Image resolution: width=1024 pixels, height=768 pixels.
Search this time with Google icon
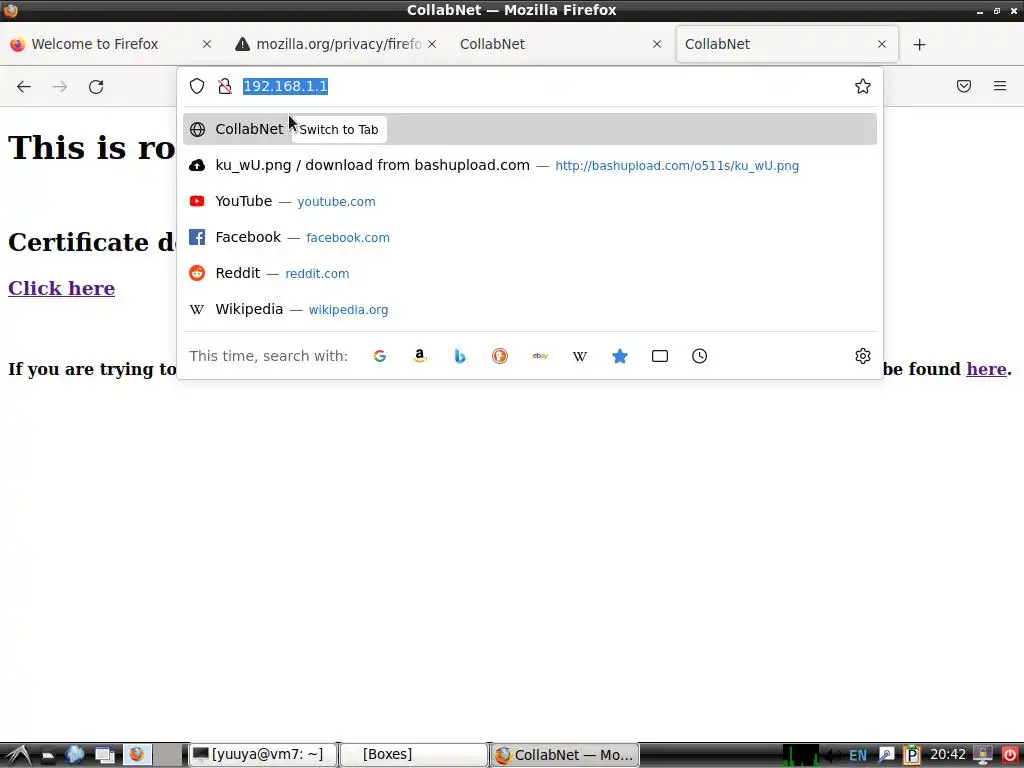(379, 356)
